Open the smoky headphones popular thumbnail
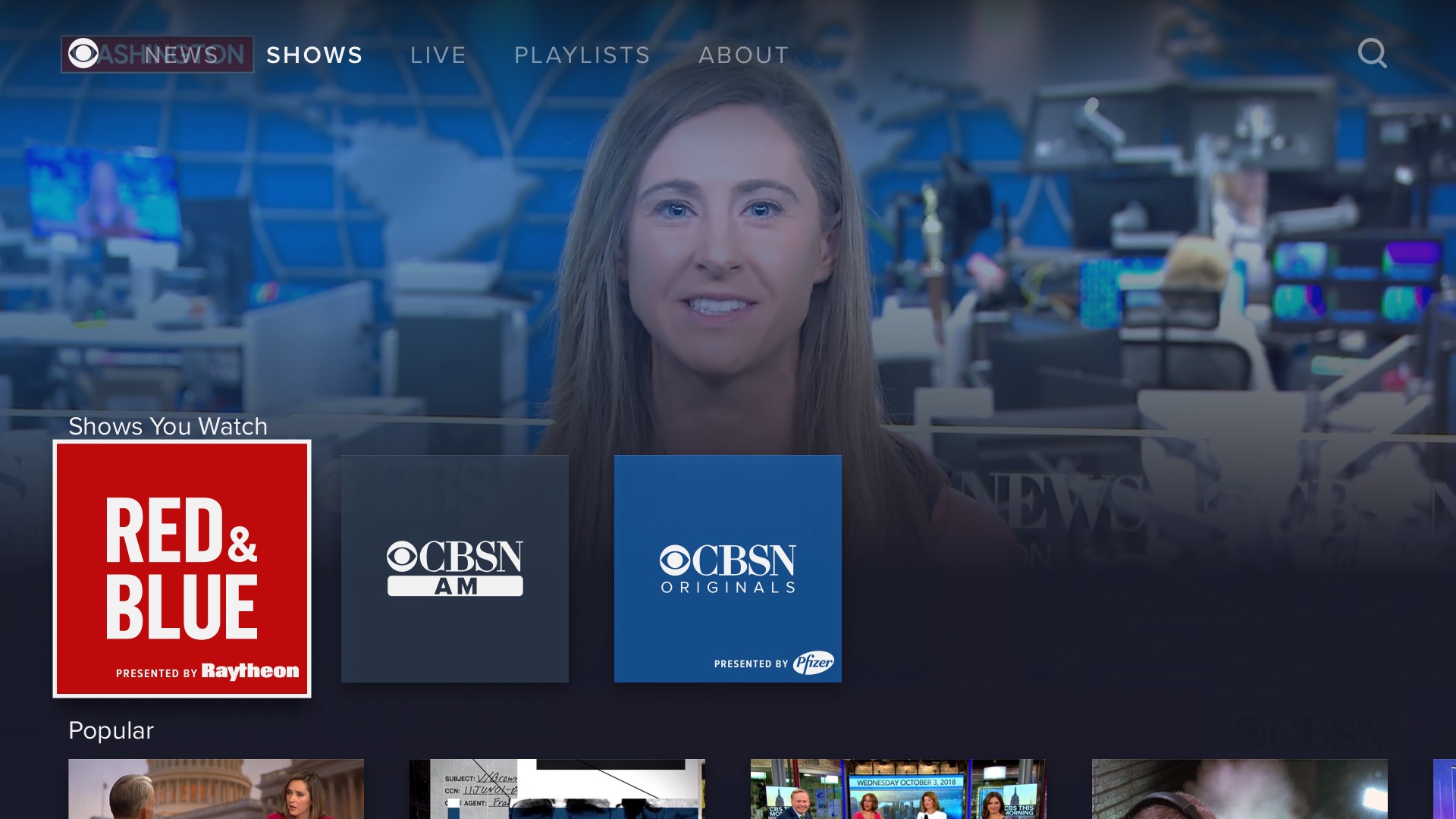Image resolution: width=1456 pixels, height=819 pixels. (1240, 789)
